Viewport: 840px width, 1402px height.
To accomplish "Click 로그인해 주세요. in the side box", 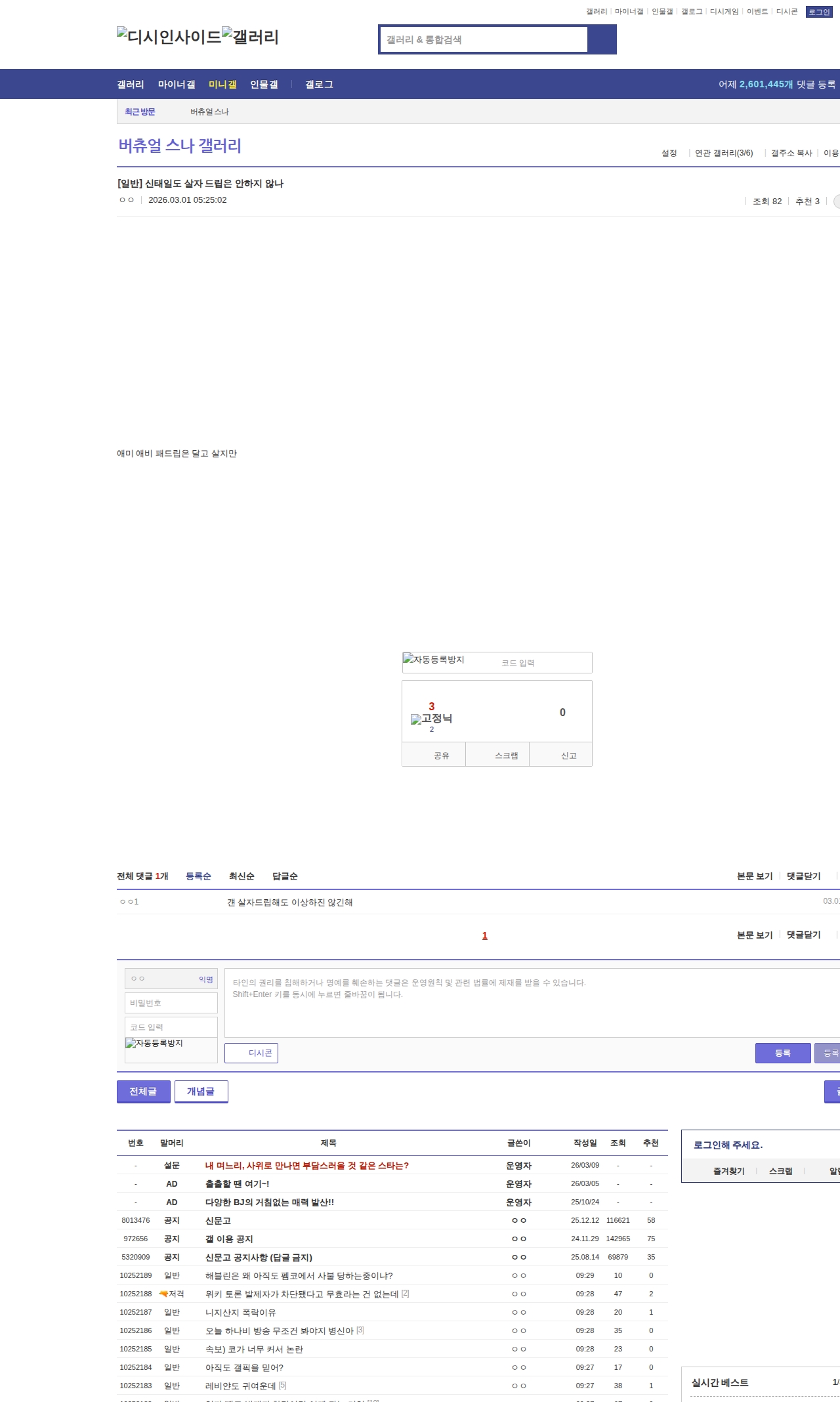I will click(x=728, y=1145).
